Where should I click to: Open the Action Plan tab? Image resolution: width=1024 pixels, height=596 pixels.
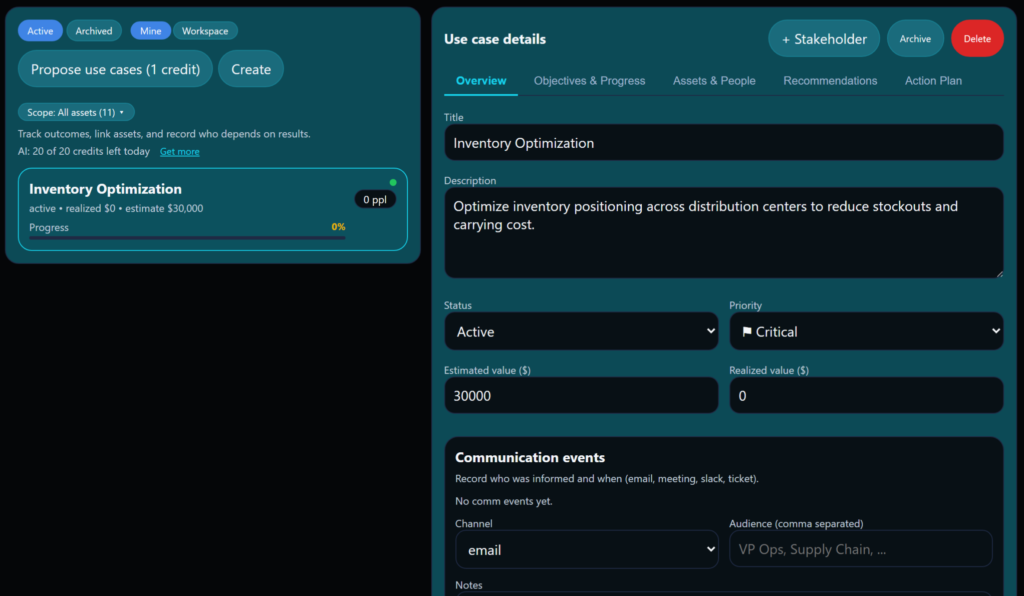(933, 81)
